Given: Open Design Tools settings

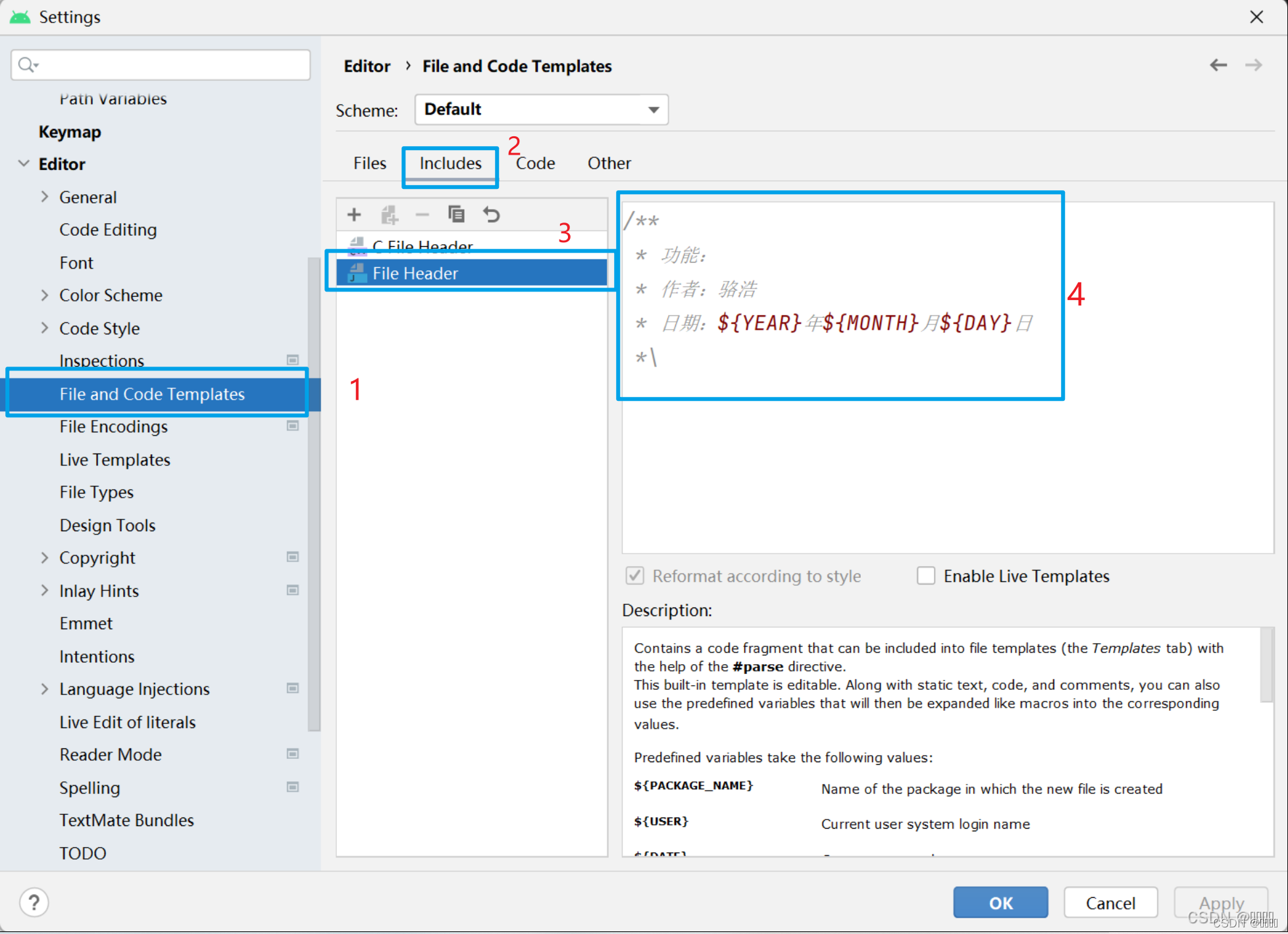Looking at the screenshot, I should 107,525.
